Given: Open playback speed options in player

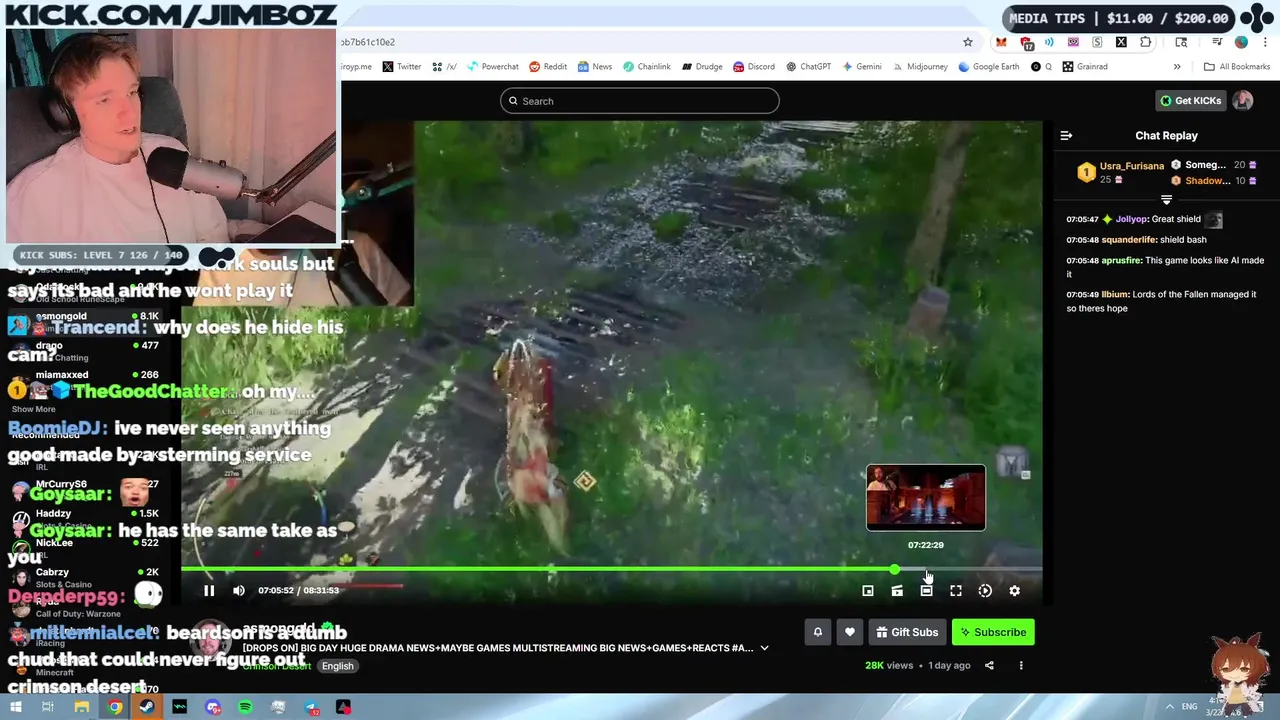Looking at the screenshot, I should [985, 591].
